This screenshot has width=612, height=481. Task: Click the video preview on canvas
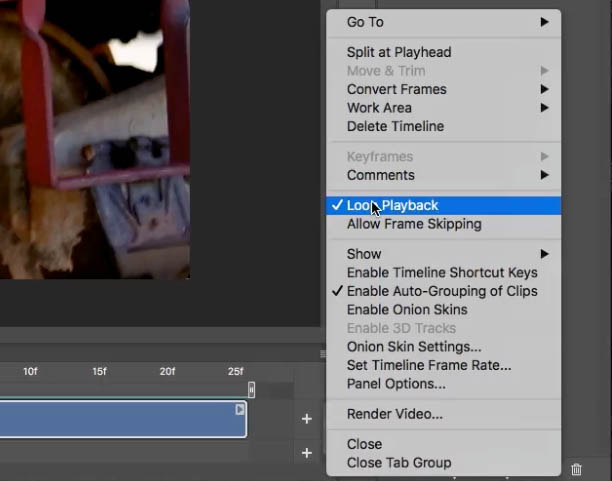point(95,139)
